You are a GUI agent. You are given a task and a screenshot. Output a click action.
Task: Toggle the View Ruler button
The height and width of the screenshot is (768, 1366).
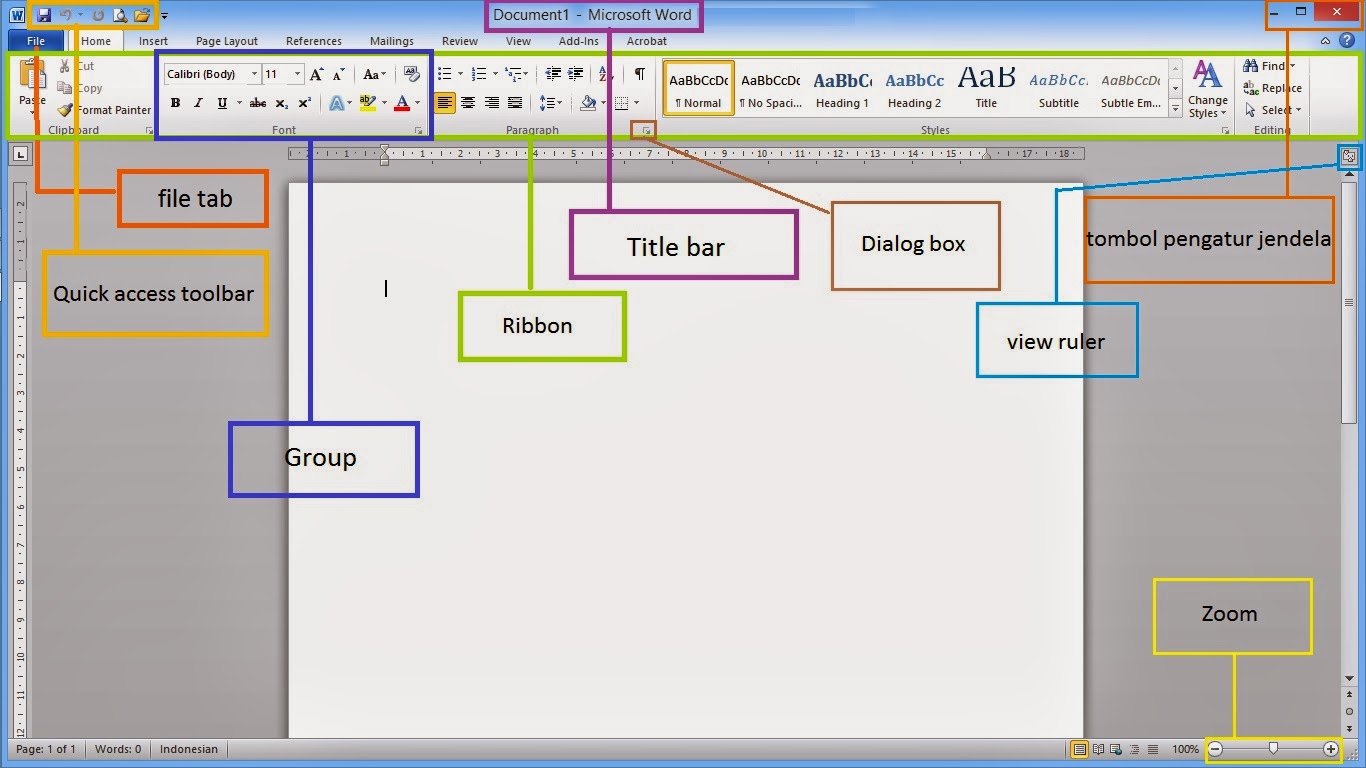[1349, 156]
